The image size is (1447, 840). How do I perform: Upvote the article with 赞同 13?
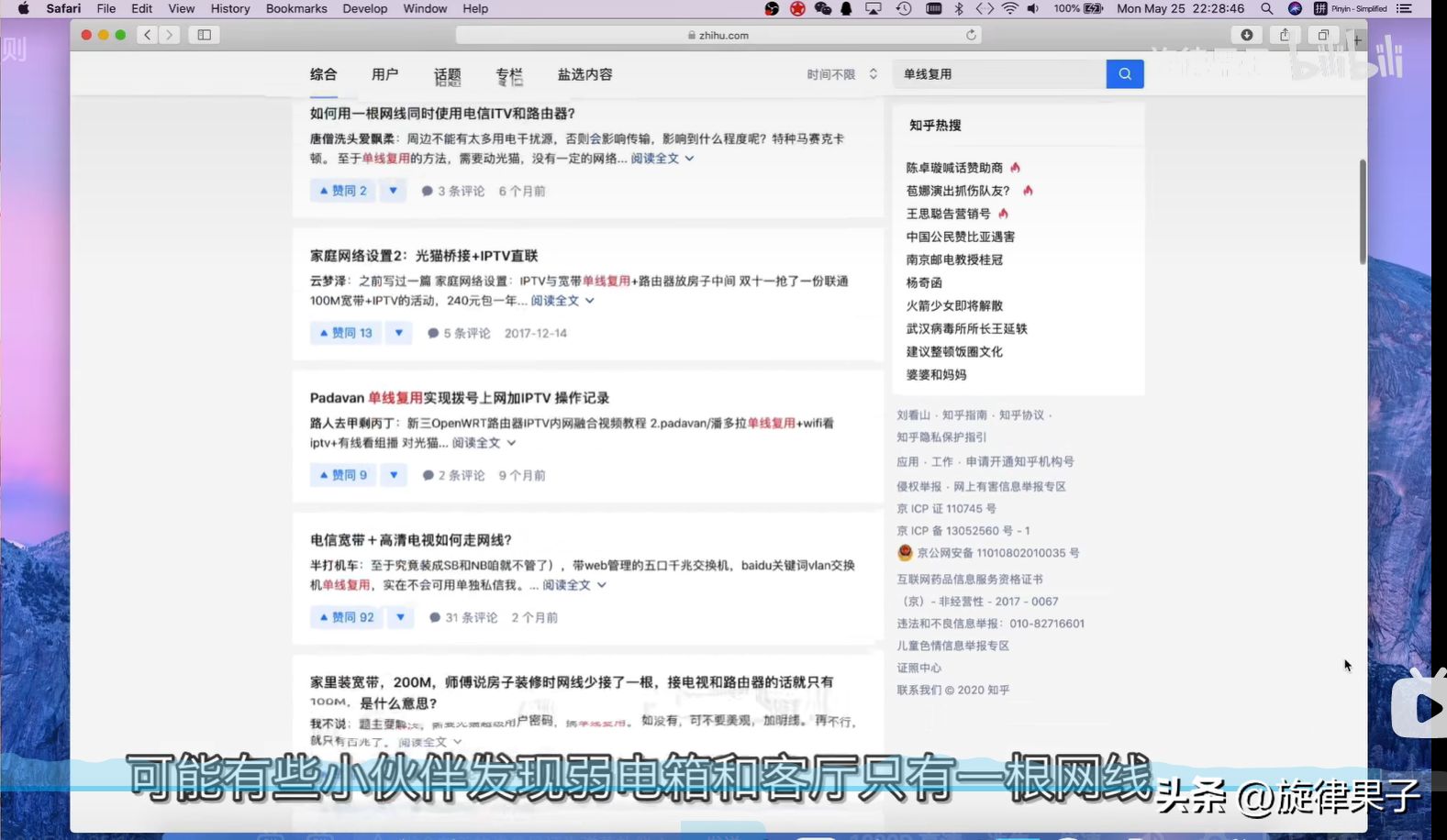[x=346, y=333]
